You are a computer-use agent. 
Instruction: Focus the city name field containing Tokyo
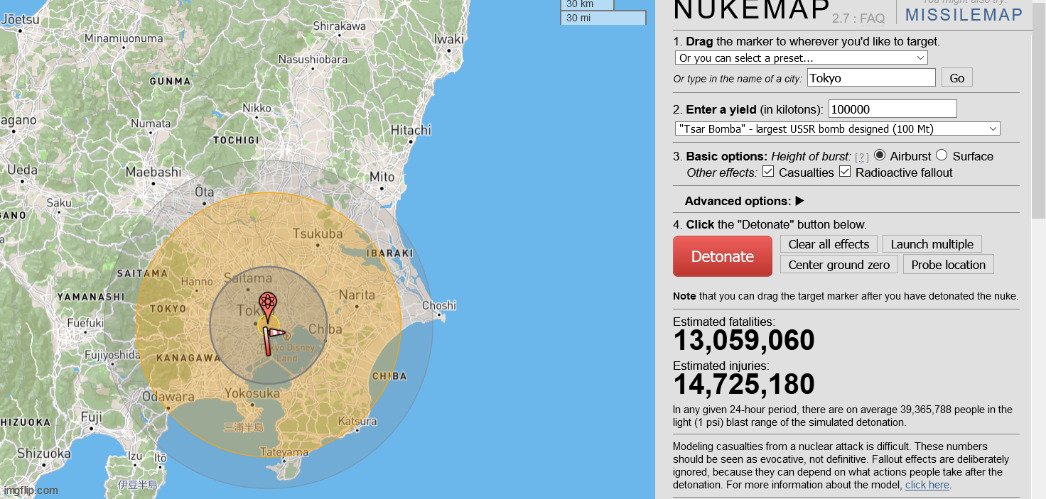(x=871, y=78)
